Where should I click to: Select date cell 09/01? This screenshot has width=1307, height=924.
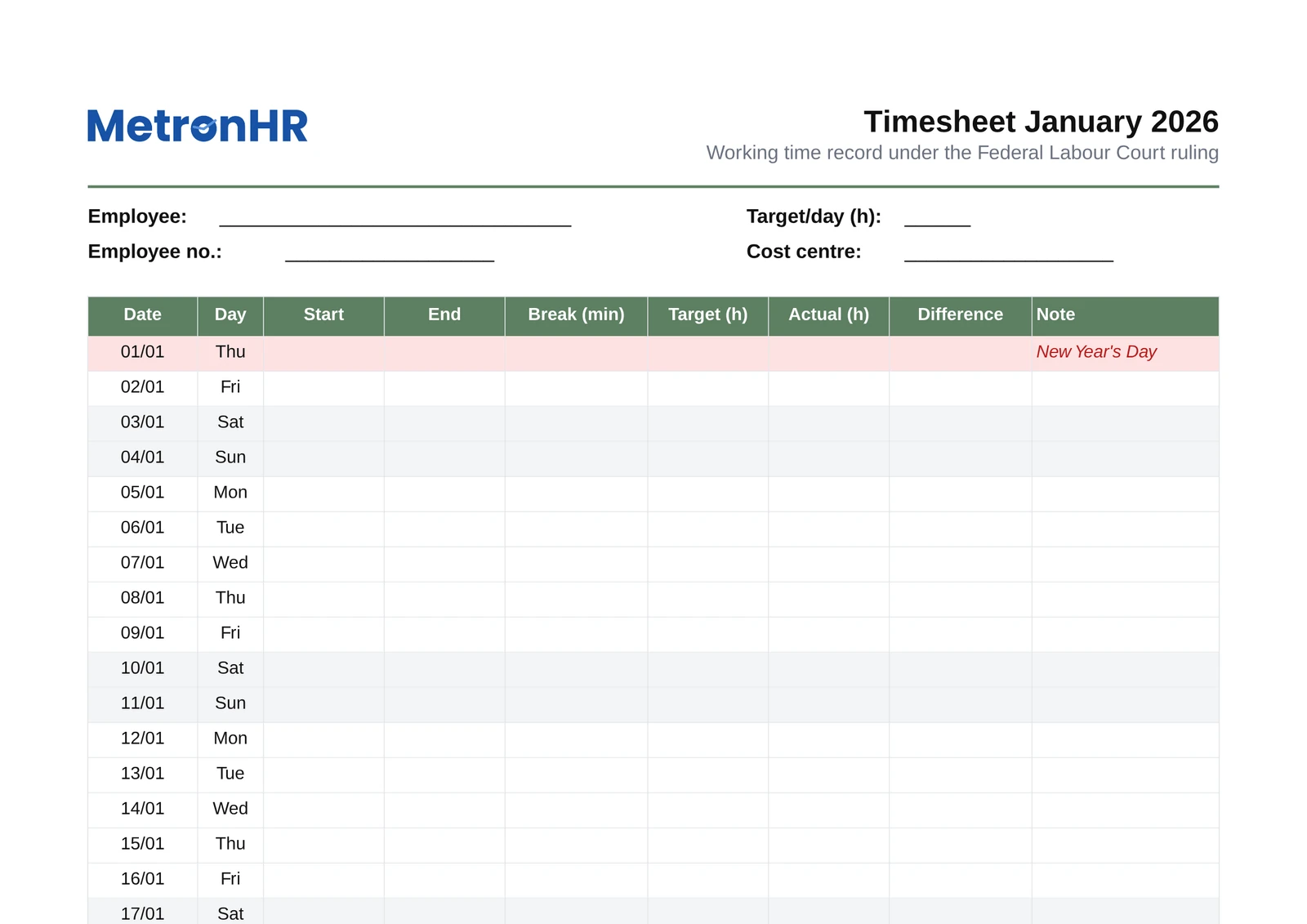click(x=143, y=634)
